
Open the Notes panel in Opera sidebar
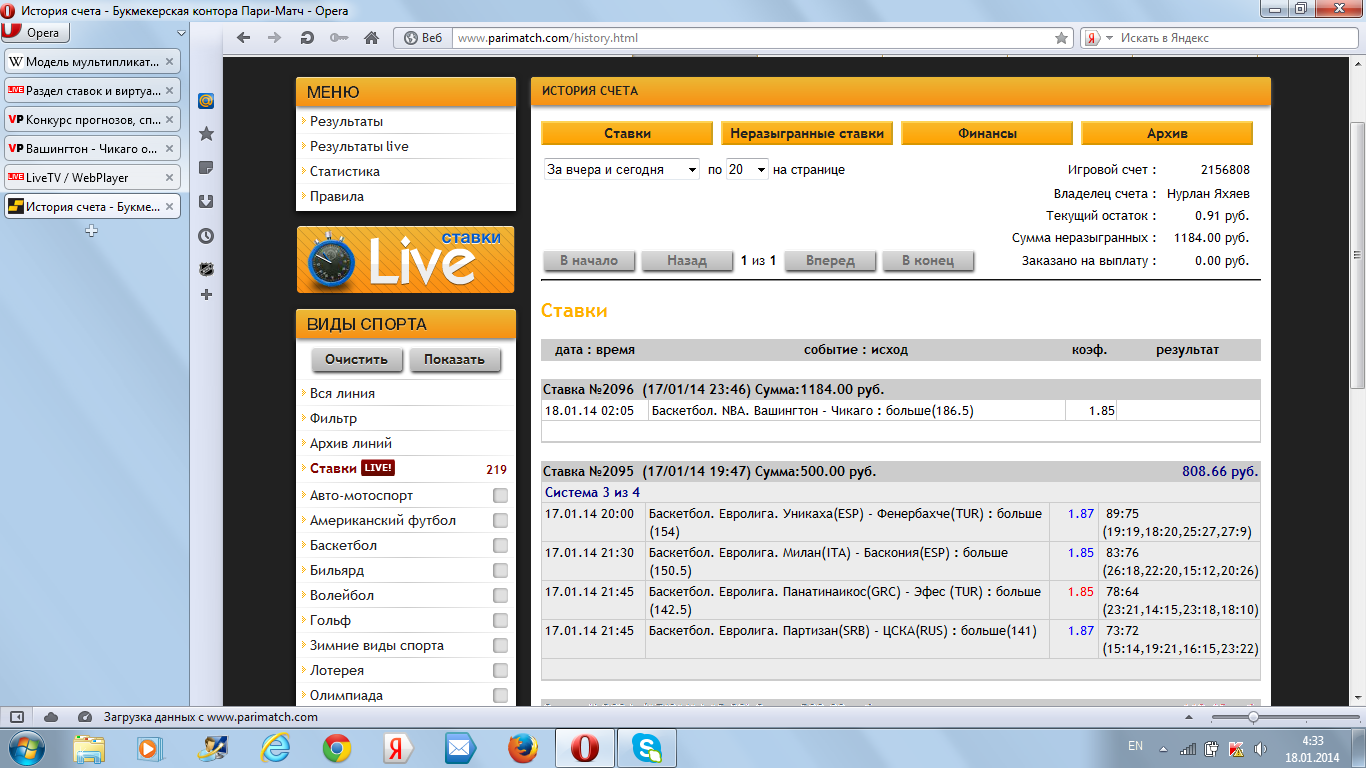(x=207, y=167)
